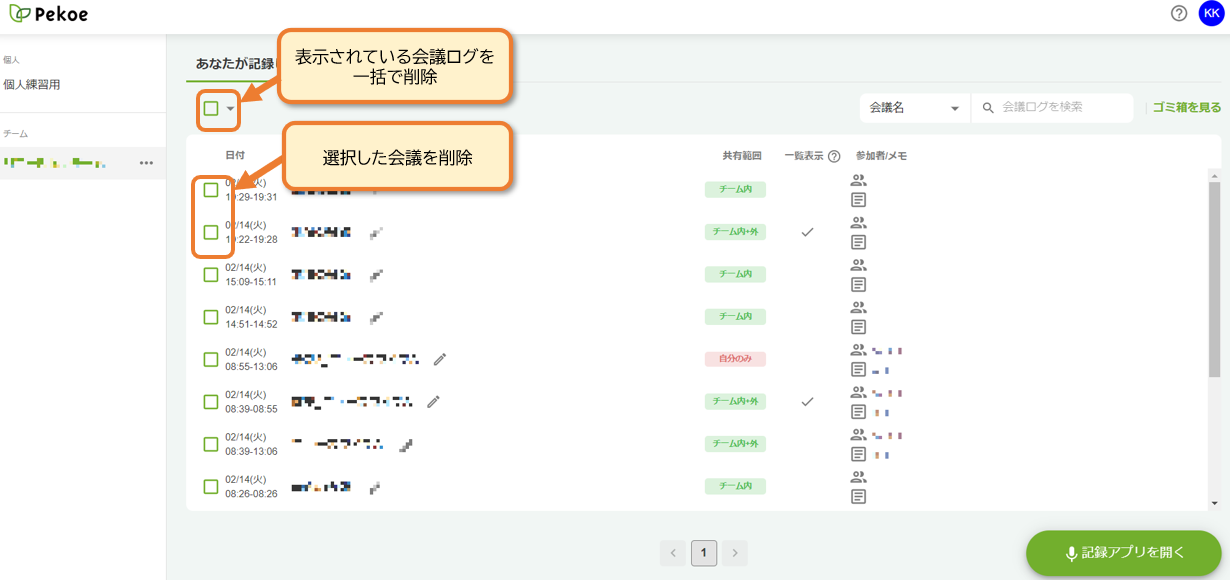Edit title of the 08:55-13:06 meeting
Viewport: 1231px width, 586px height.
pos(439,359)
